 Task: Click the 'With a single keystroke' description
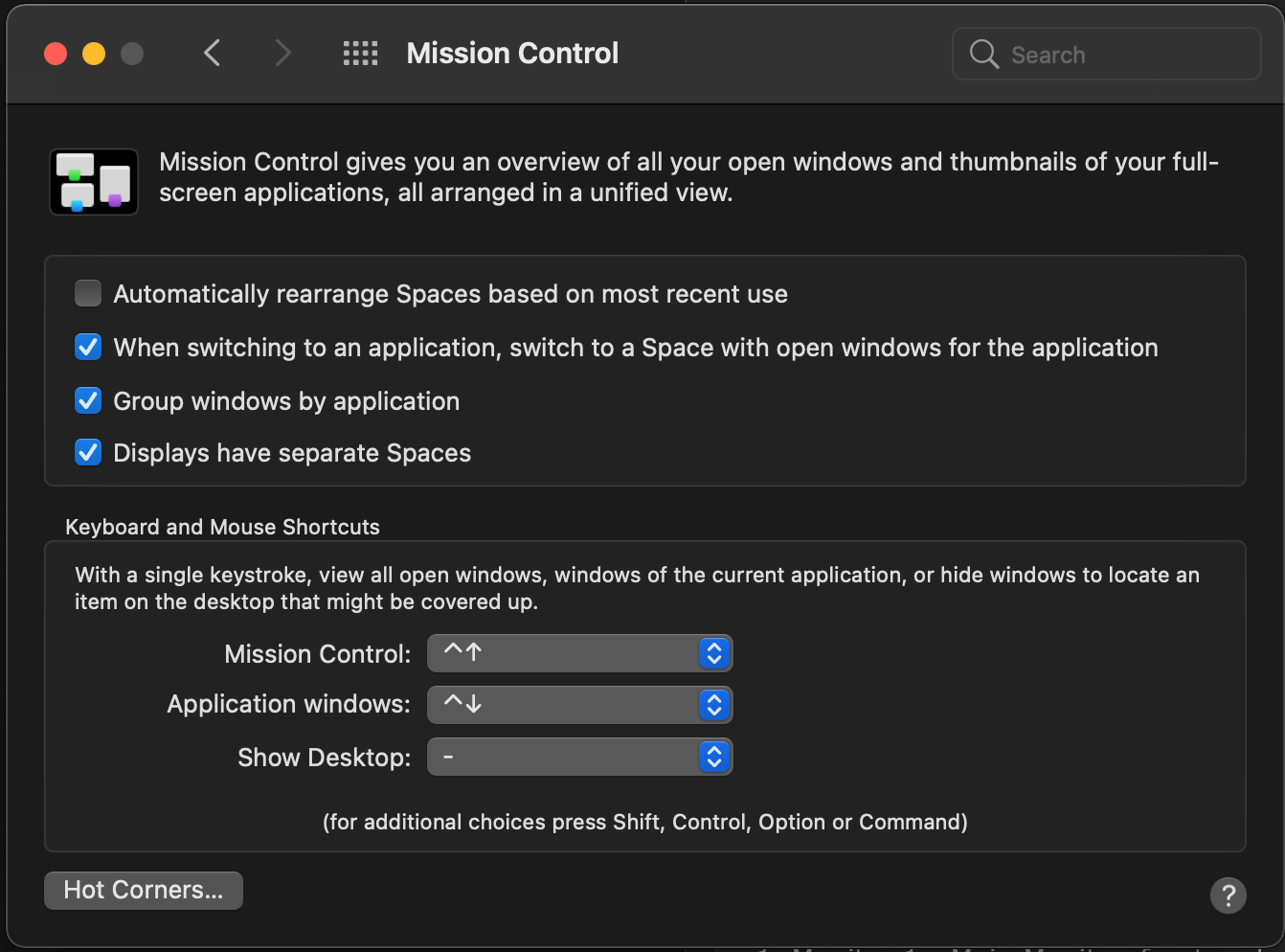tap(637, 588)
